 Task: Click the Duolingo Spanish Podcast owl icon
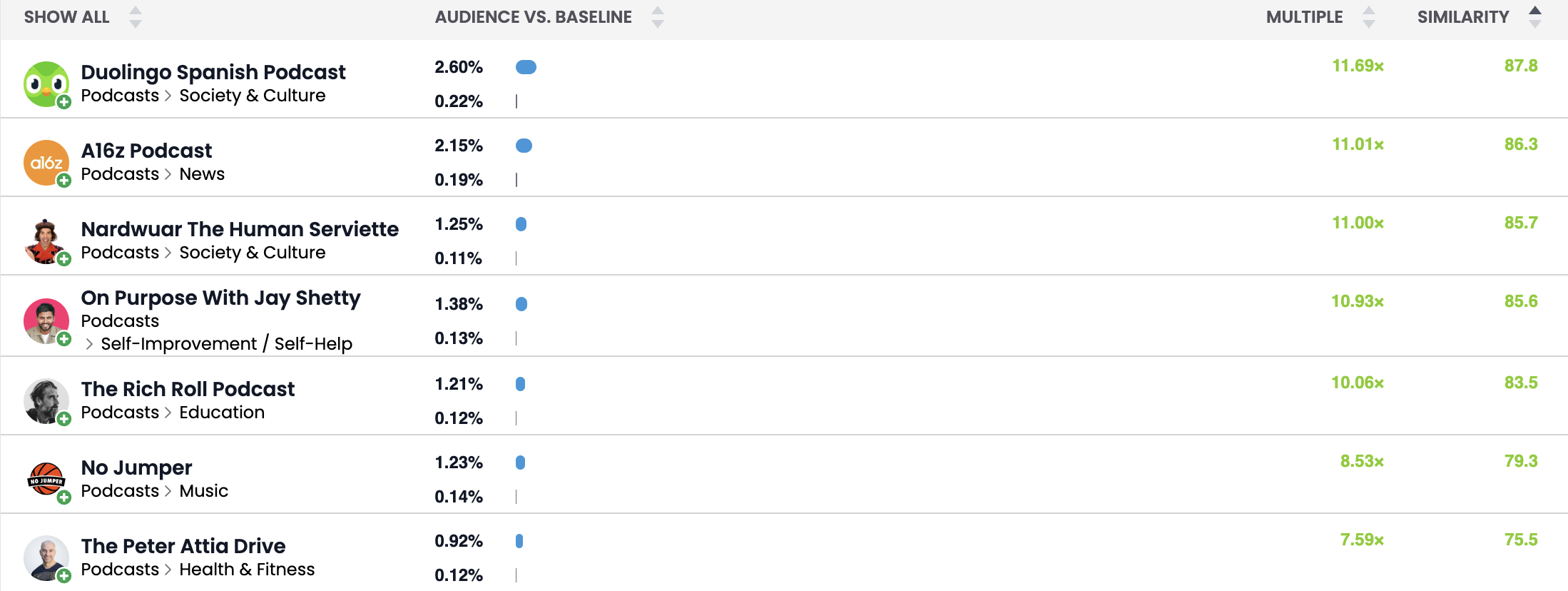point(46,84)
